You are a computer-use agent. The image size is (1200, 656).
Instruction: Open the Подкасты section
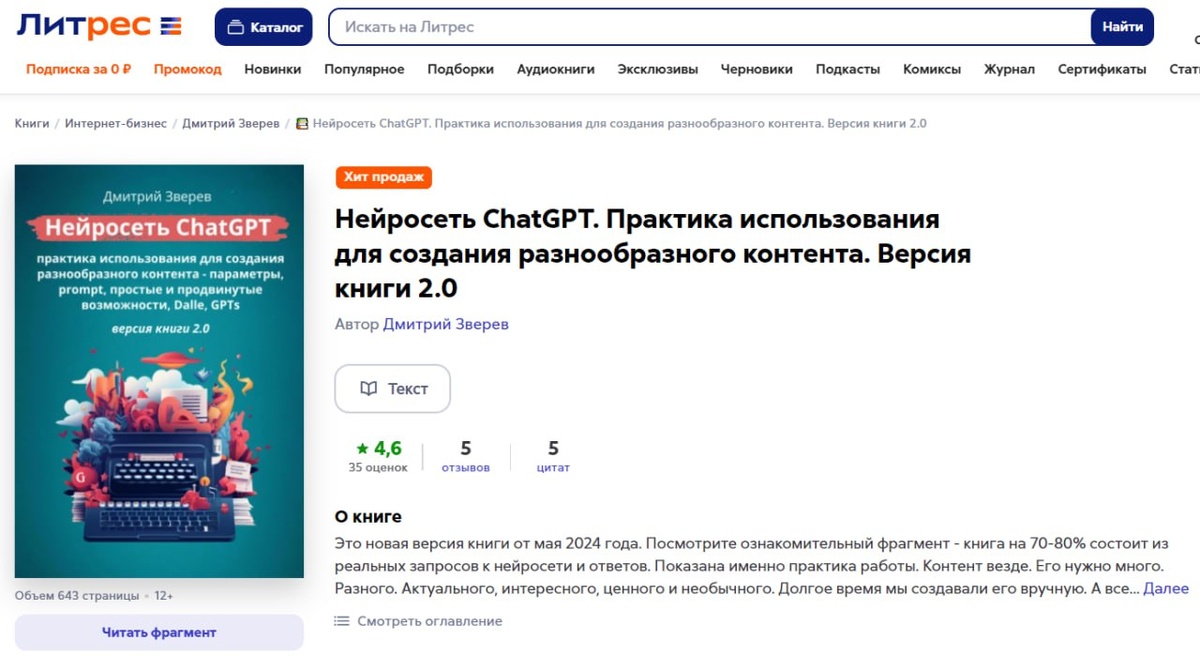[848, 69]
